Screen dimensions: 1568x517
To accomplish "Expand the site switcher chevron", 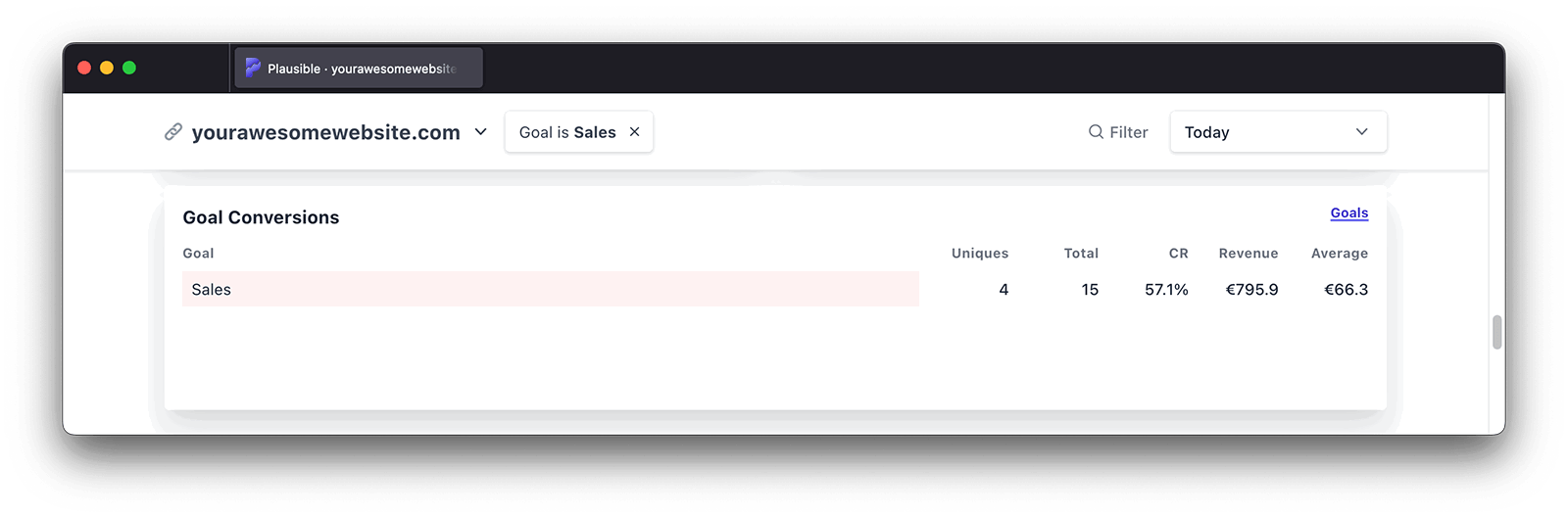I will pos(480,132).
